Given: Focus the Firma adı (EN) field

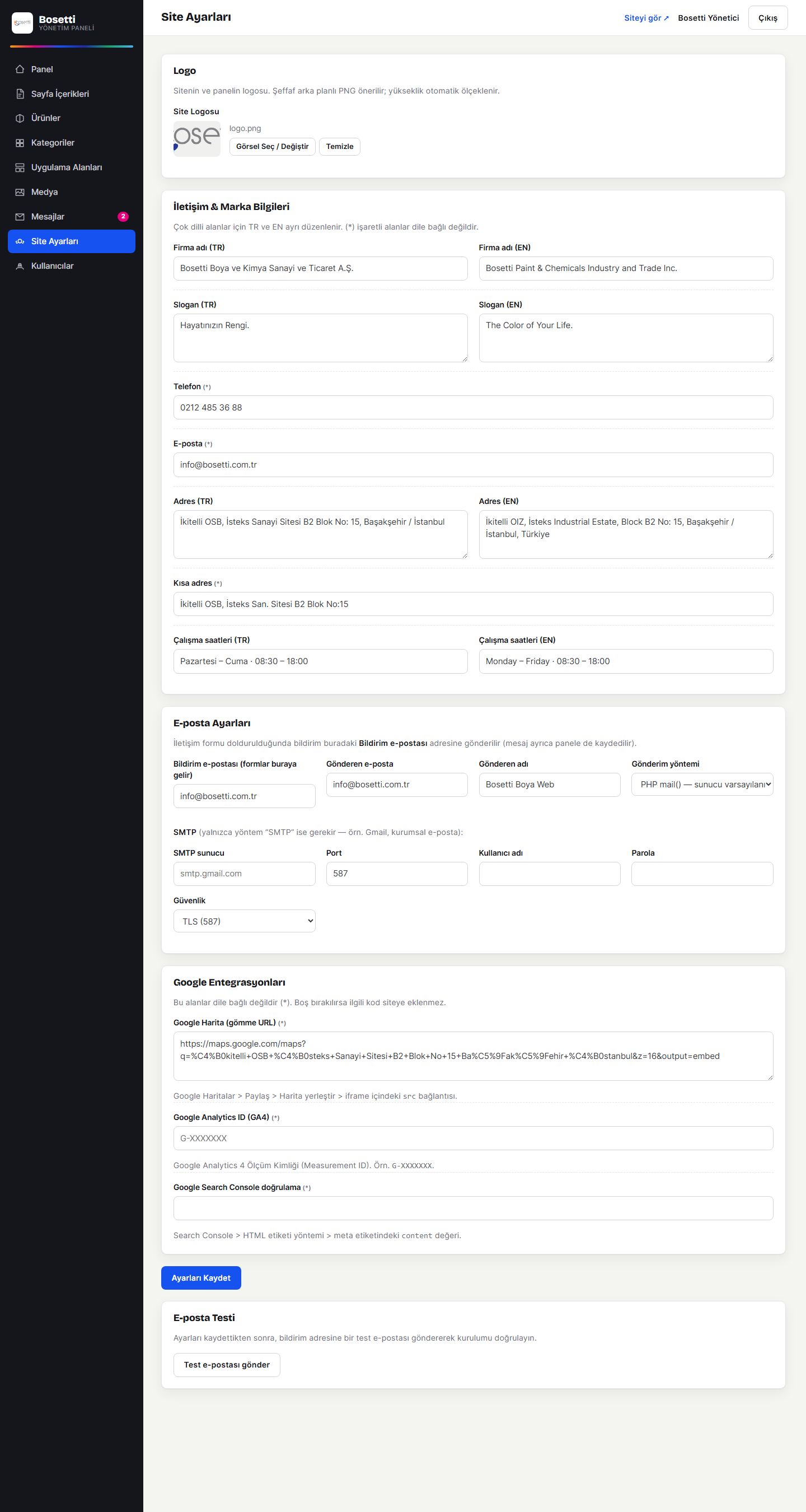Looking at the screenshot, I should 626,269.
